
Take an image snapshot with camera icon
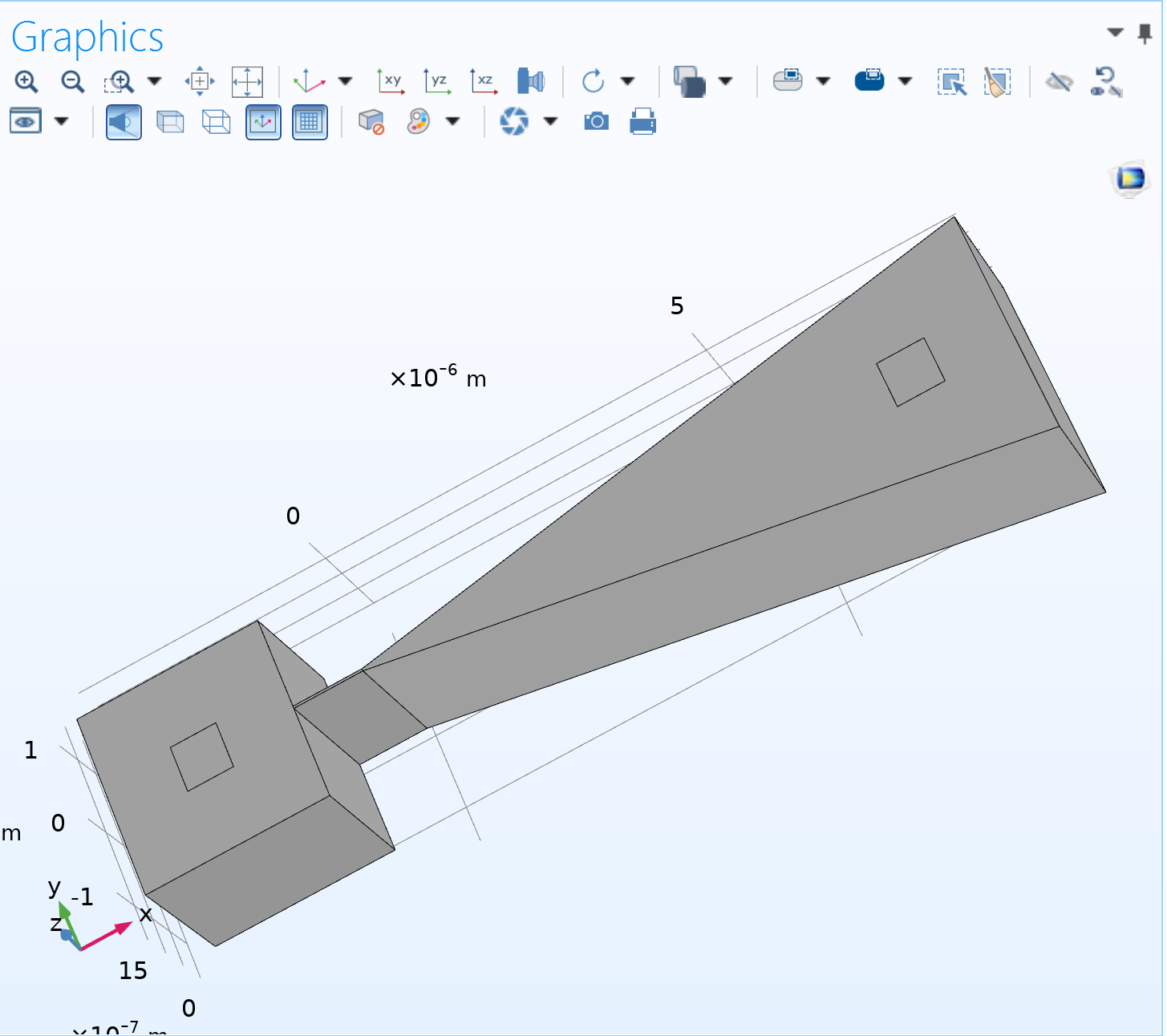coord(596,122)
